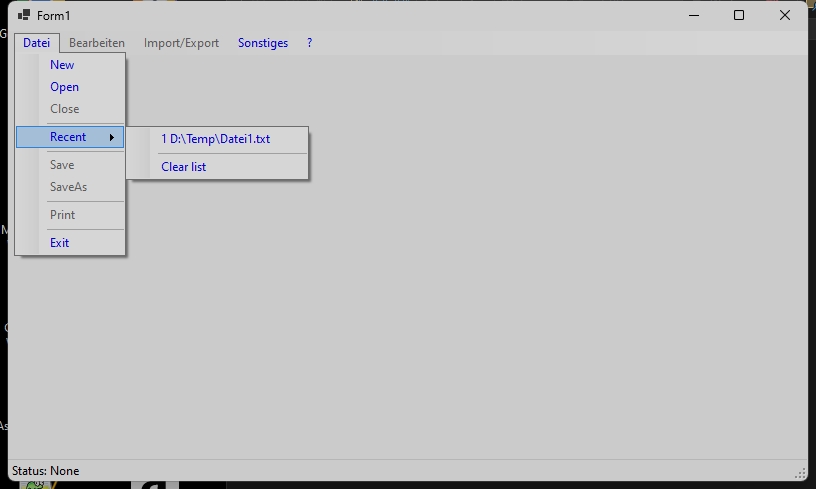Open the Bearbeiten menu

[x=97, y=43]
